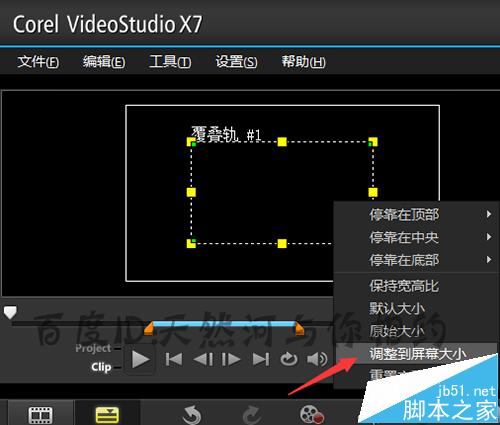
Task: Click the left orange trim marker
Action: (149, 329)
